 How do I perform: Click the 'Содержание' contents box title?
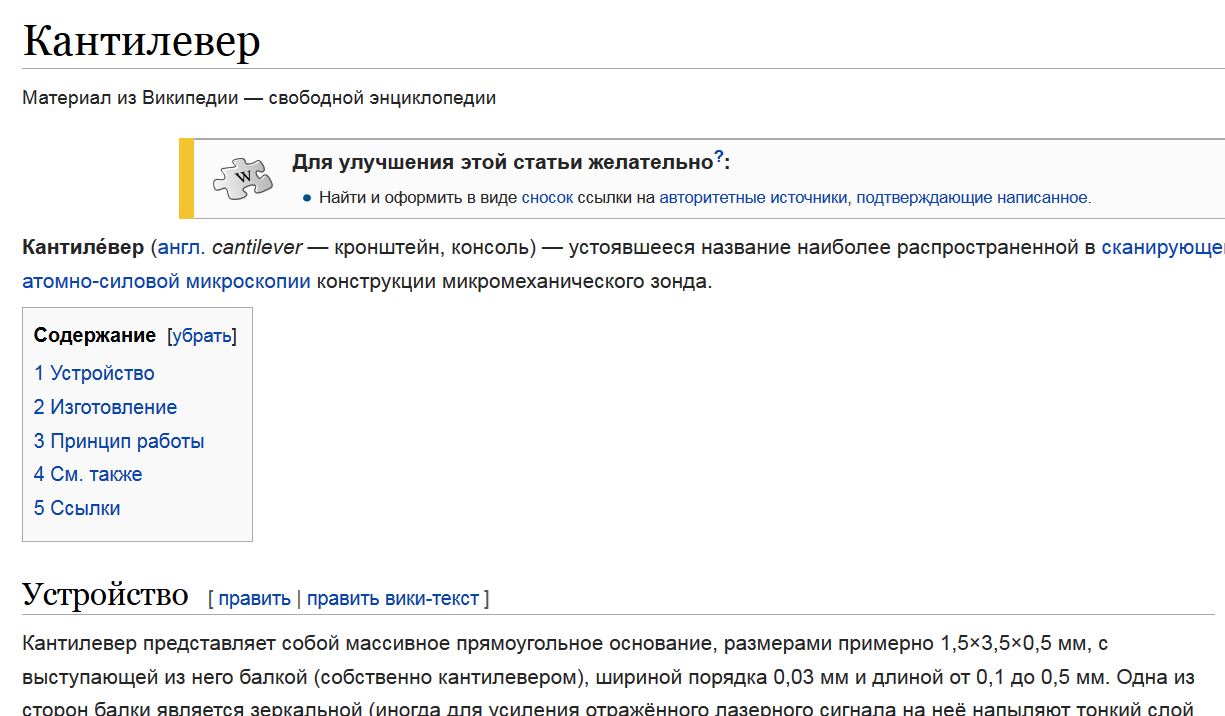click(x=95, y=335)
